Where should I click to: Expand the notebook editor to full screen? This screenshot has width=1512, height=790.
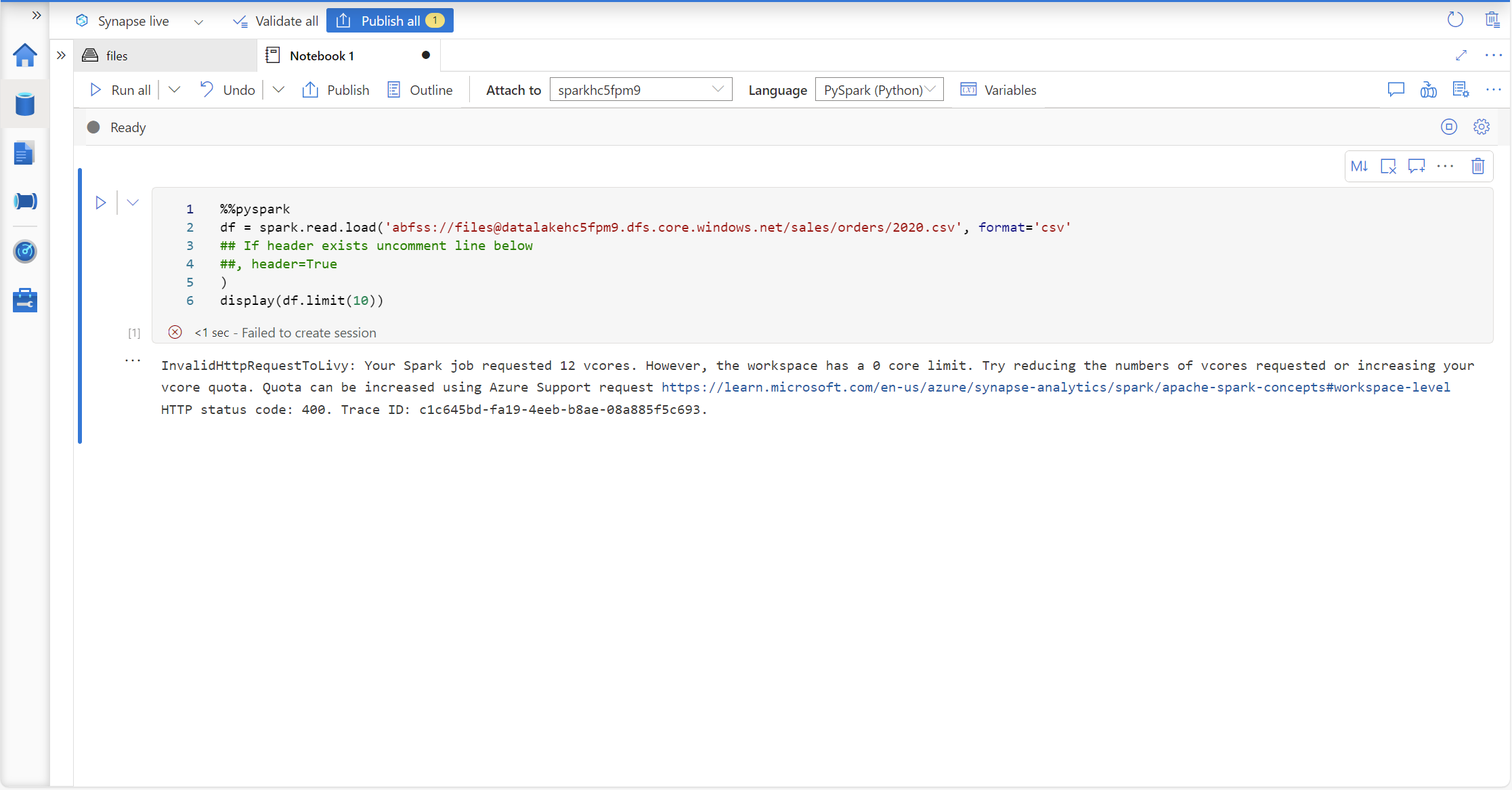pos(1461,56)
